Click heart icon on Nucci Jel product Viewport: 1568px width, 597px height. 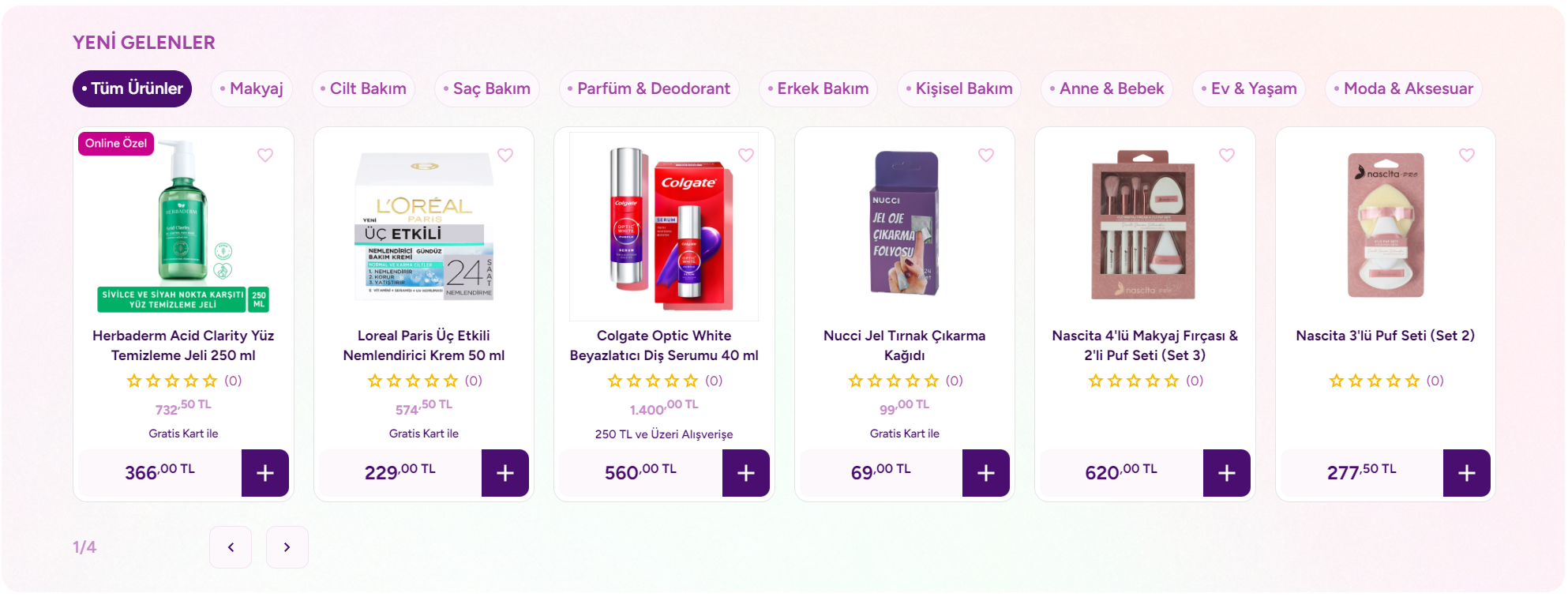pyautogui.click(x=986, y=156)
